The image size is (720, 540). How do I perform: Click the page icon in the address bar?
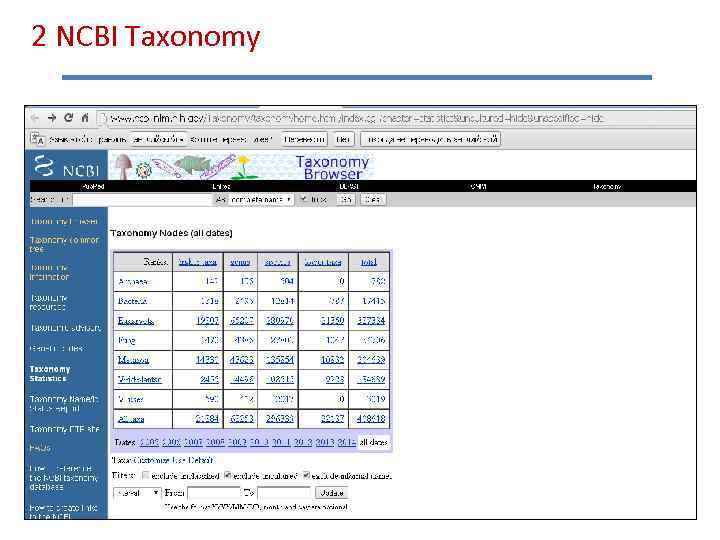(102, 118)
